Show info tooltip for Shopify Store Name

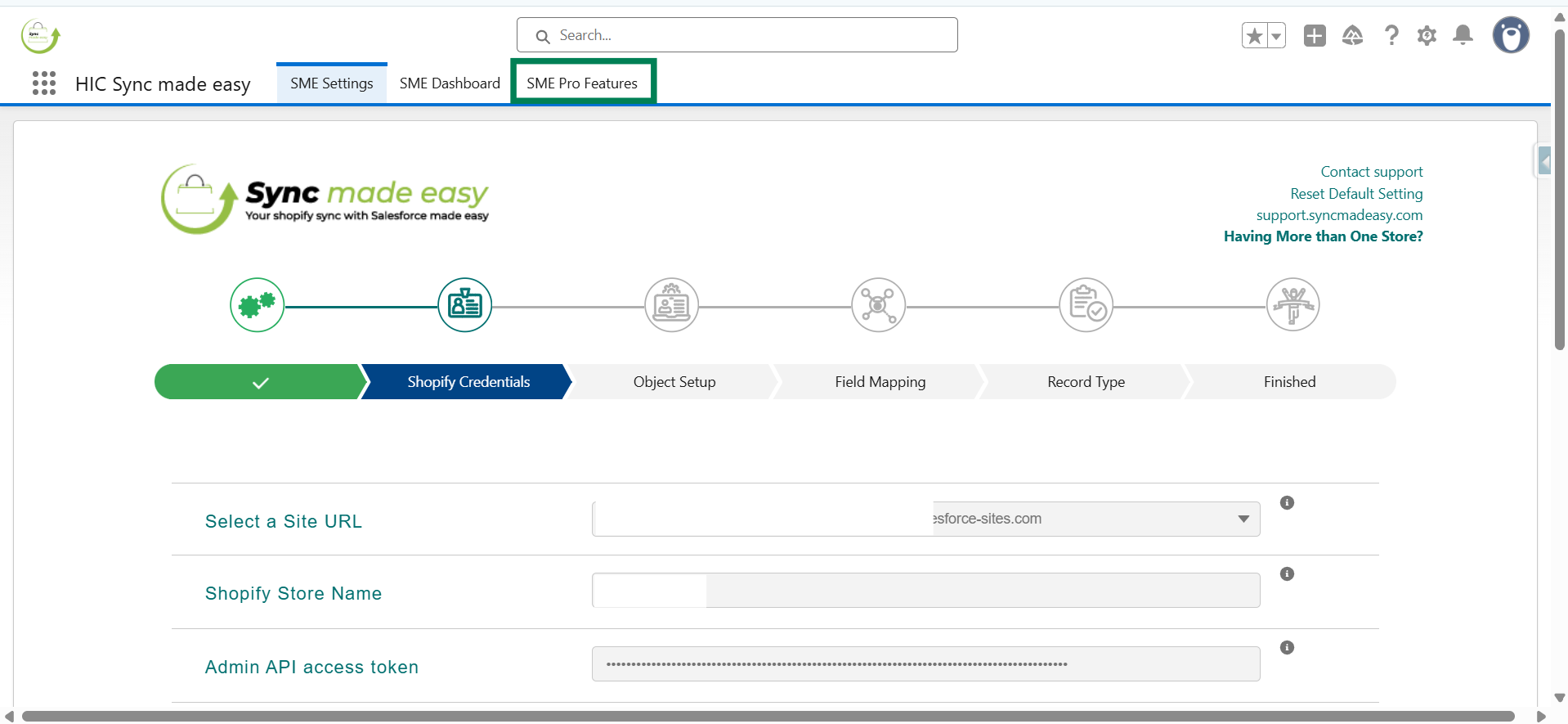click(x=1287, y=573)
